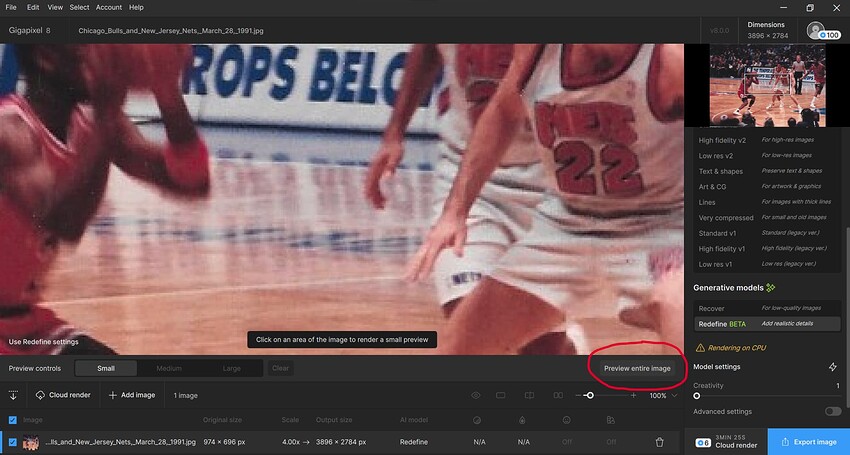Click the Add image button
850x455 pixels.
click(132, 395)
